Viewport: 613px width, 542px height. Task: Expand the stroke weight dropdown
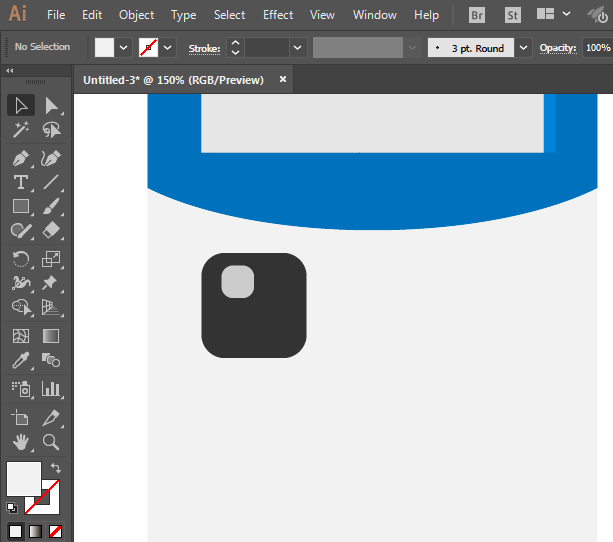298,48
